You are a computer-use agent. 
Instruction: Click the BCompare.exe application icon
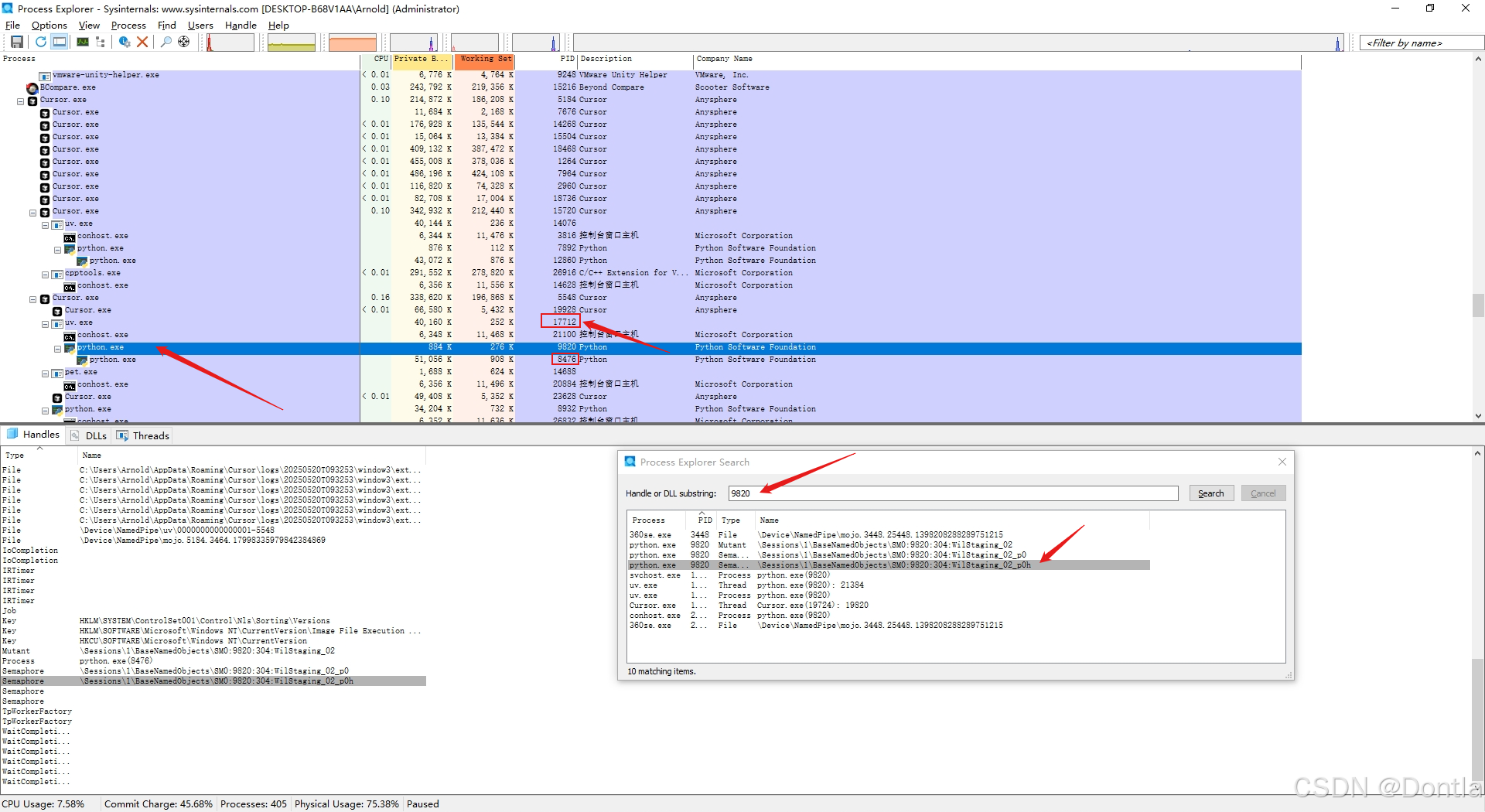point(32,88)
